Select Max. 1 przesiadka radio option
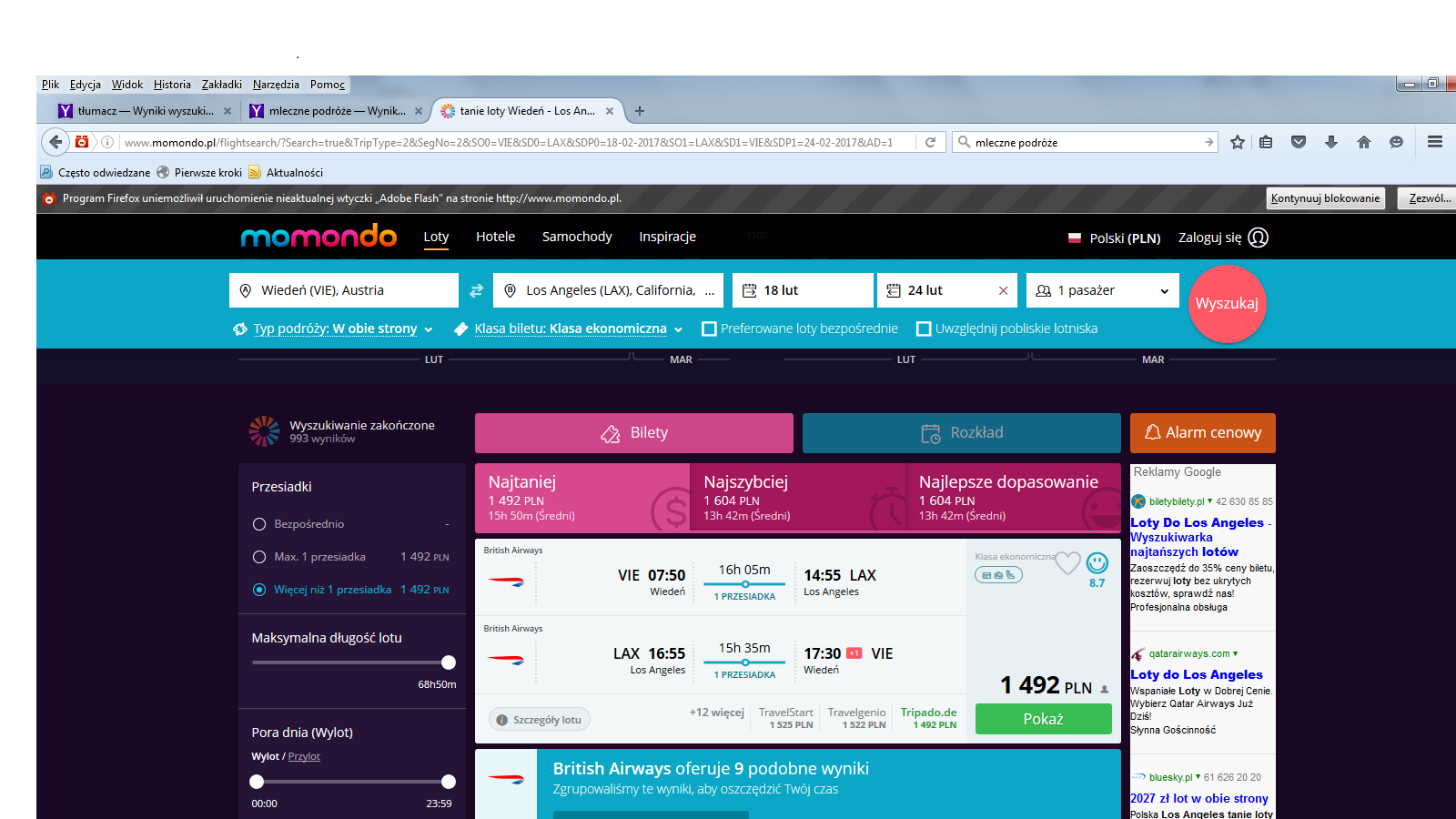 point(259,557)
